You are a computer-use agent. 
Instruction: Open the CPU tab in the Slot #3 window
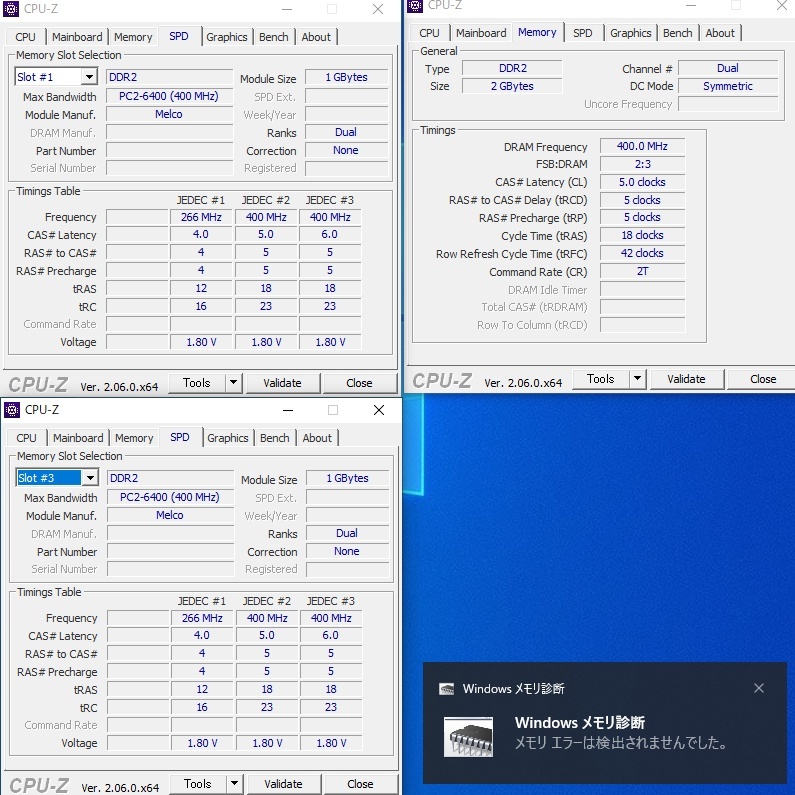[x=26, y=438]
